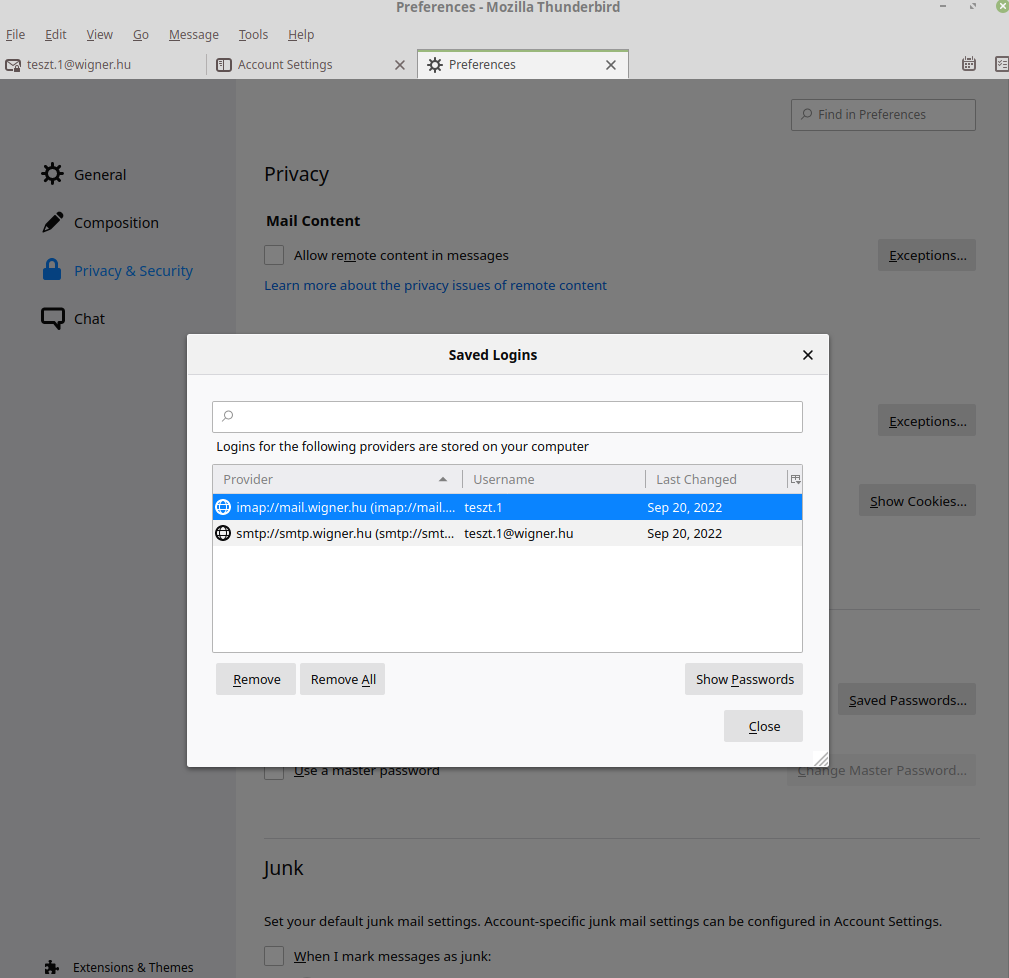Click username teszt.1@wigner.hu in logins table
The height and width of the screenshot is (978, 1009).
(x=519, y=533)
